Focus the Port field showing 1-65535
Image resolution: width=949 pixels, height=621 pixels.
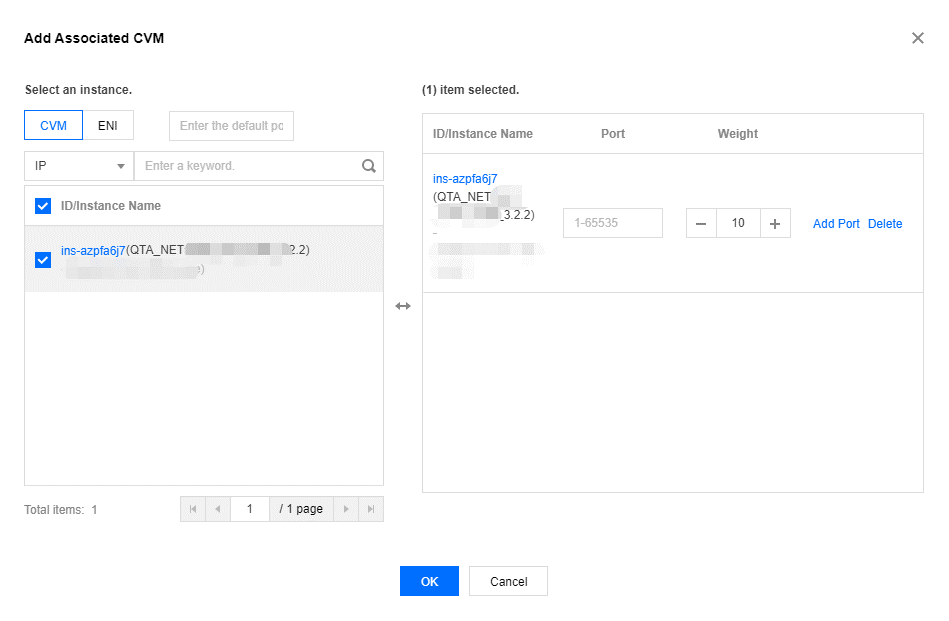[612, 223]
